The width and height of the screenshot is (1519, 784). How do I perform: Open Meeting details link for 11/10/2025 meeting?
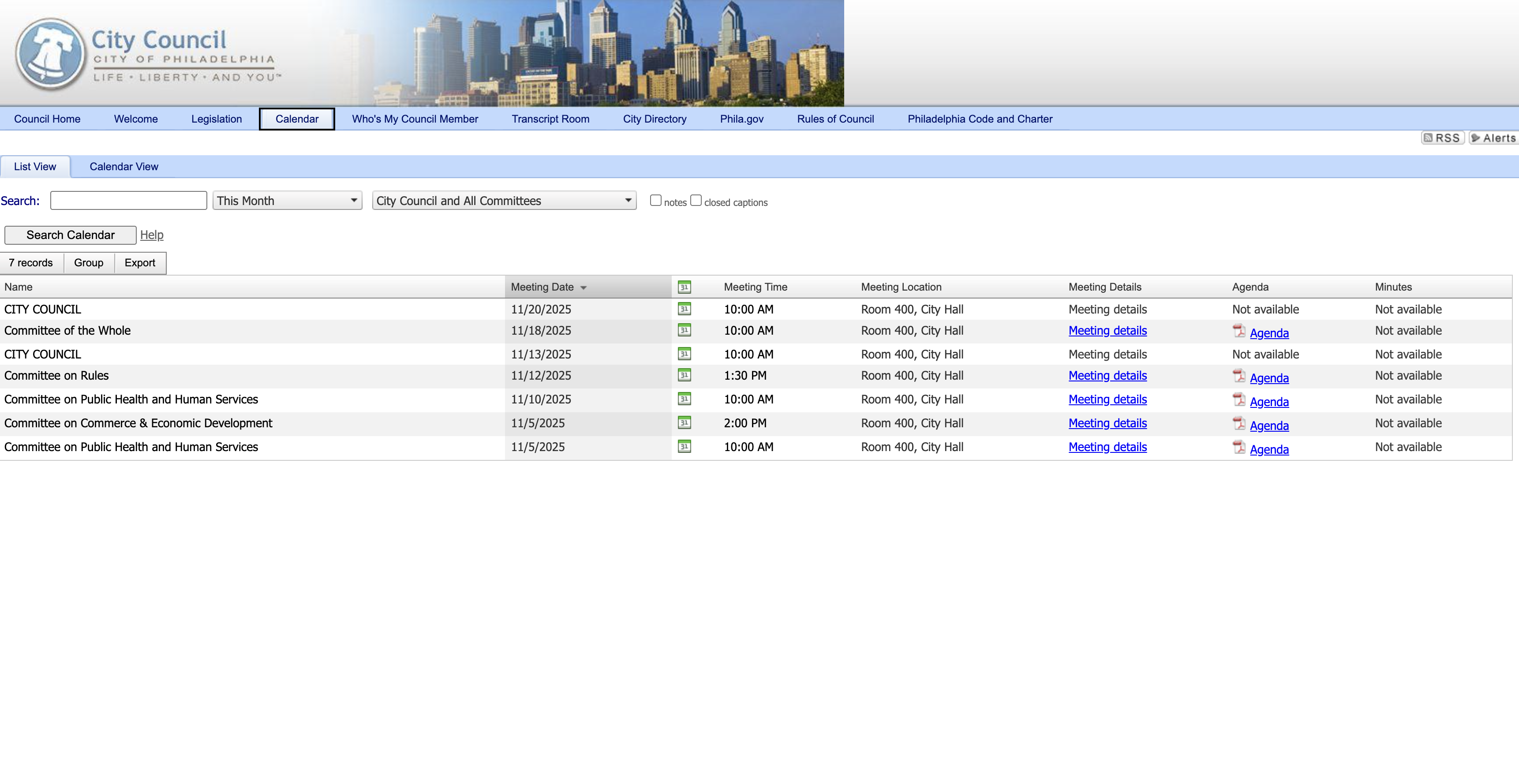point(1107,399)
